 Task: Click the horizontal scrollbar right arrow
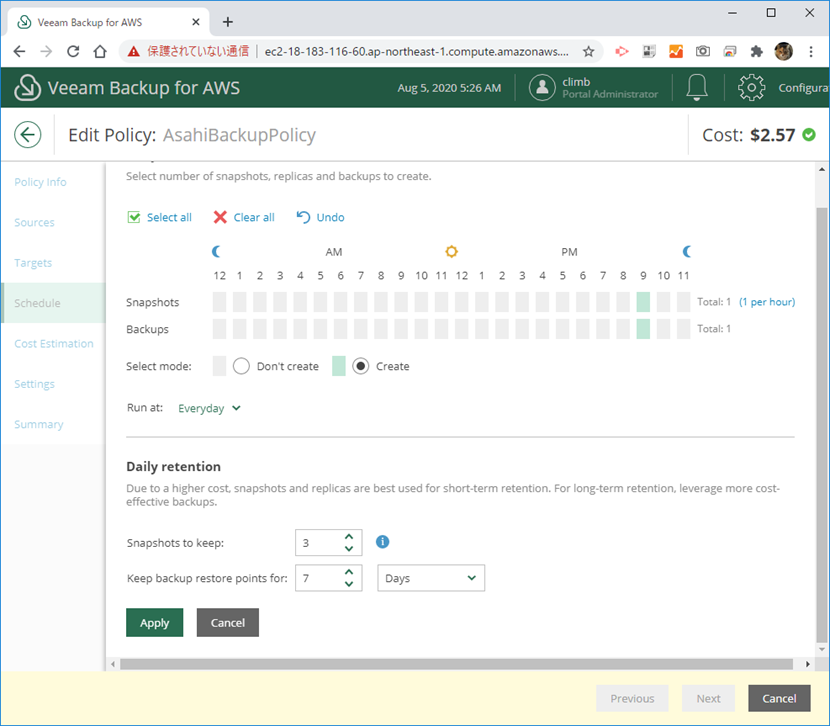pos(807,664)
